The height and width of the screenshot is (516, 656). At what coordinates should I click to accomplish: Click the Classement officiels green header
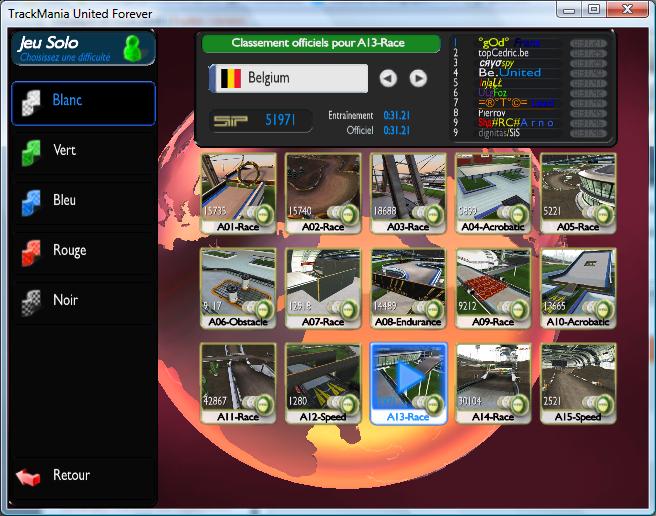[x=320, y=44]
